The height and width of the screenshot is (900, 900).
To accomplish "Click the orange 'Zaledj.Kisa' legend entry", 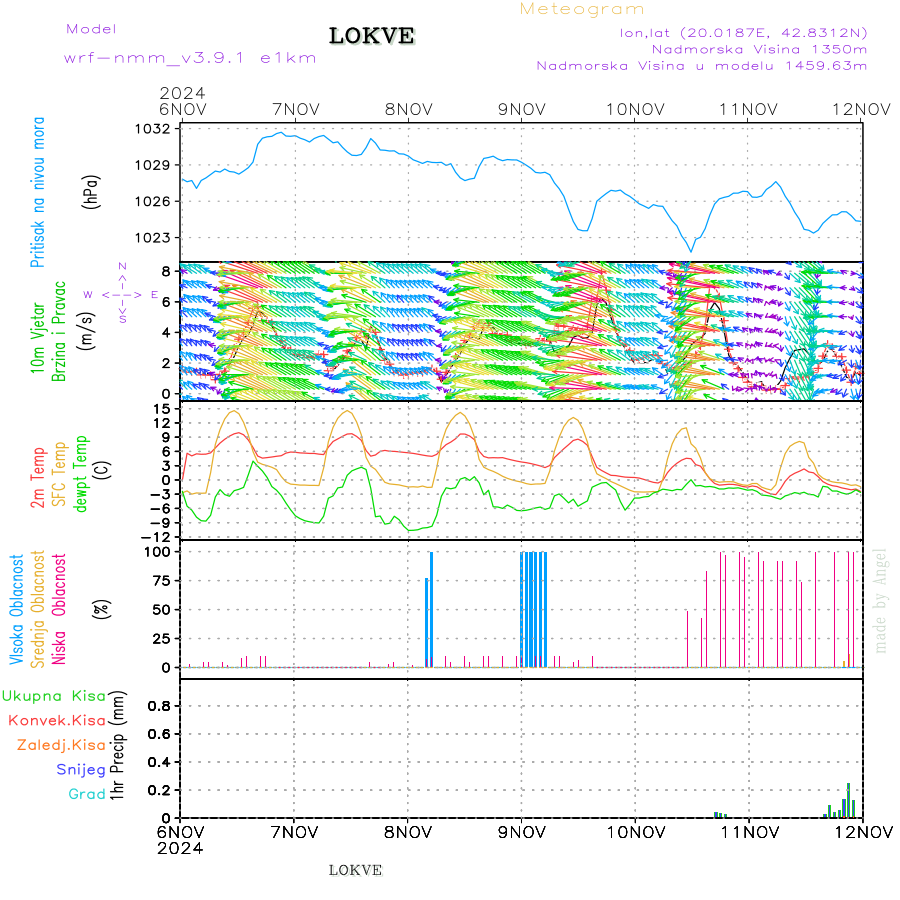I will click(x=61, y=746).
